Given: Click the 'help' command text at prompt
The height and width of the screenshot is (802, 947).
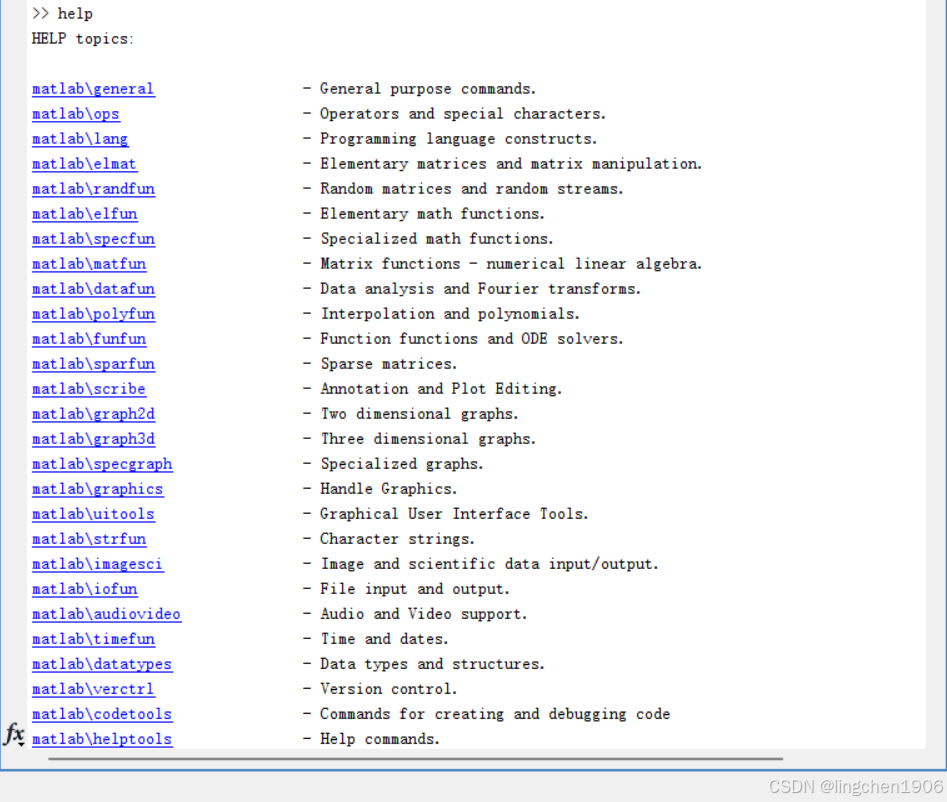Looking at the screenshot, I should [75, 13].
